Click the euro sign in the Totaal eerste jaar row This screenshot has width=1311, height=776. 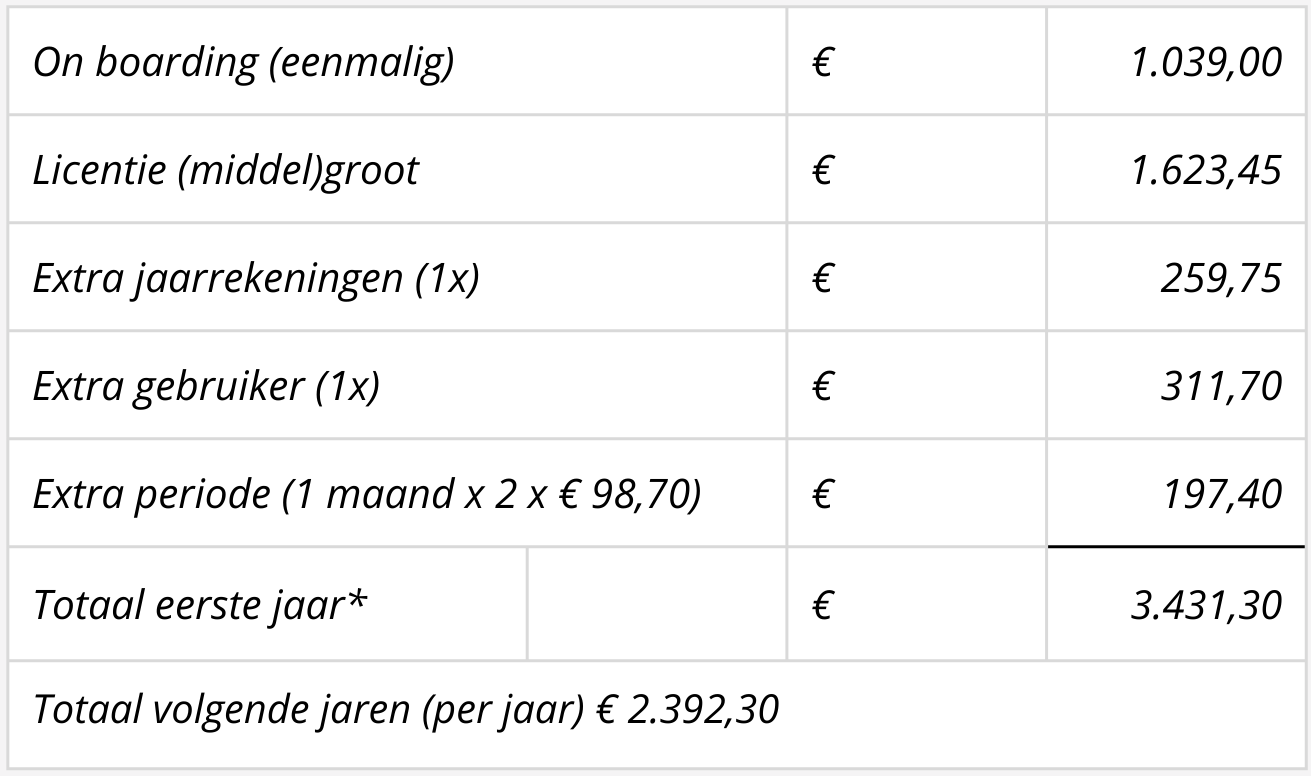click(822, 606)
